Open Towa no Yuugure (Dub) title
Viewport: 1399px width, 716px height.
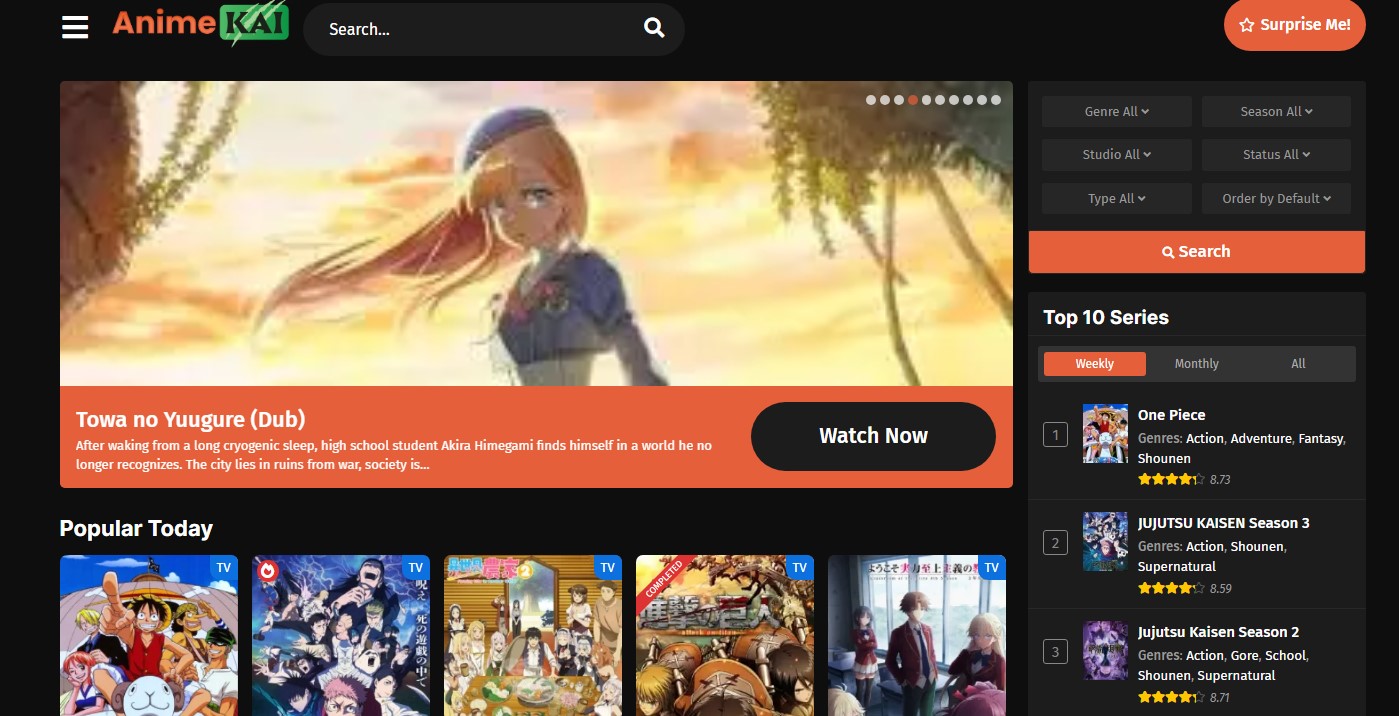tap(190, 419)
